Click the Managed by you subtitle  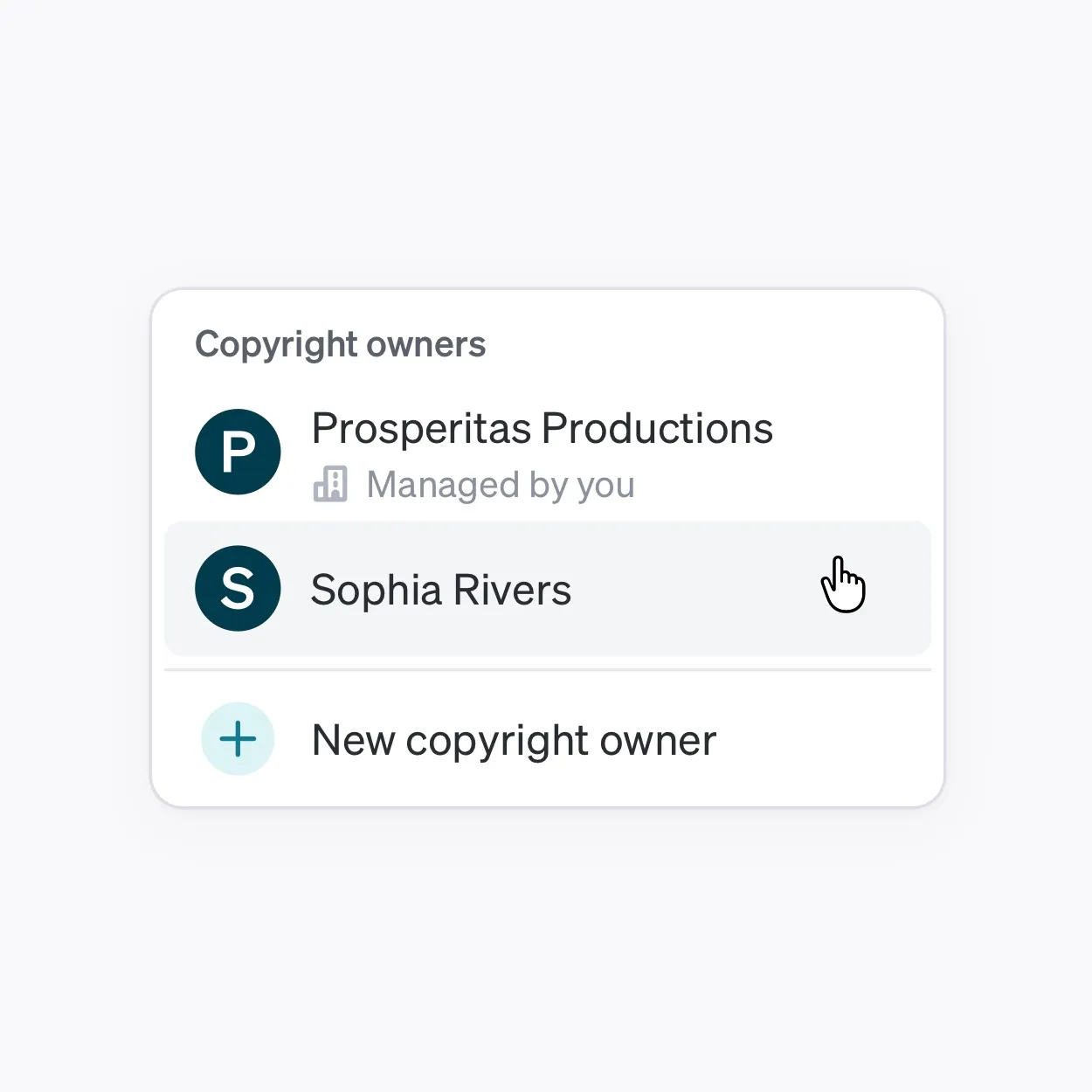coord(501,486)
